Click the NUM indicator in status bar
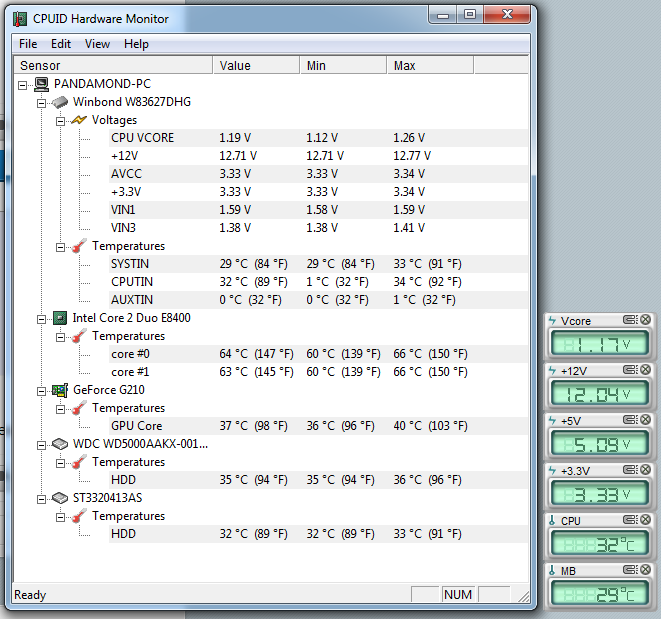Image resolution: width=661 pixels, height=619 pixels. 458,595
